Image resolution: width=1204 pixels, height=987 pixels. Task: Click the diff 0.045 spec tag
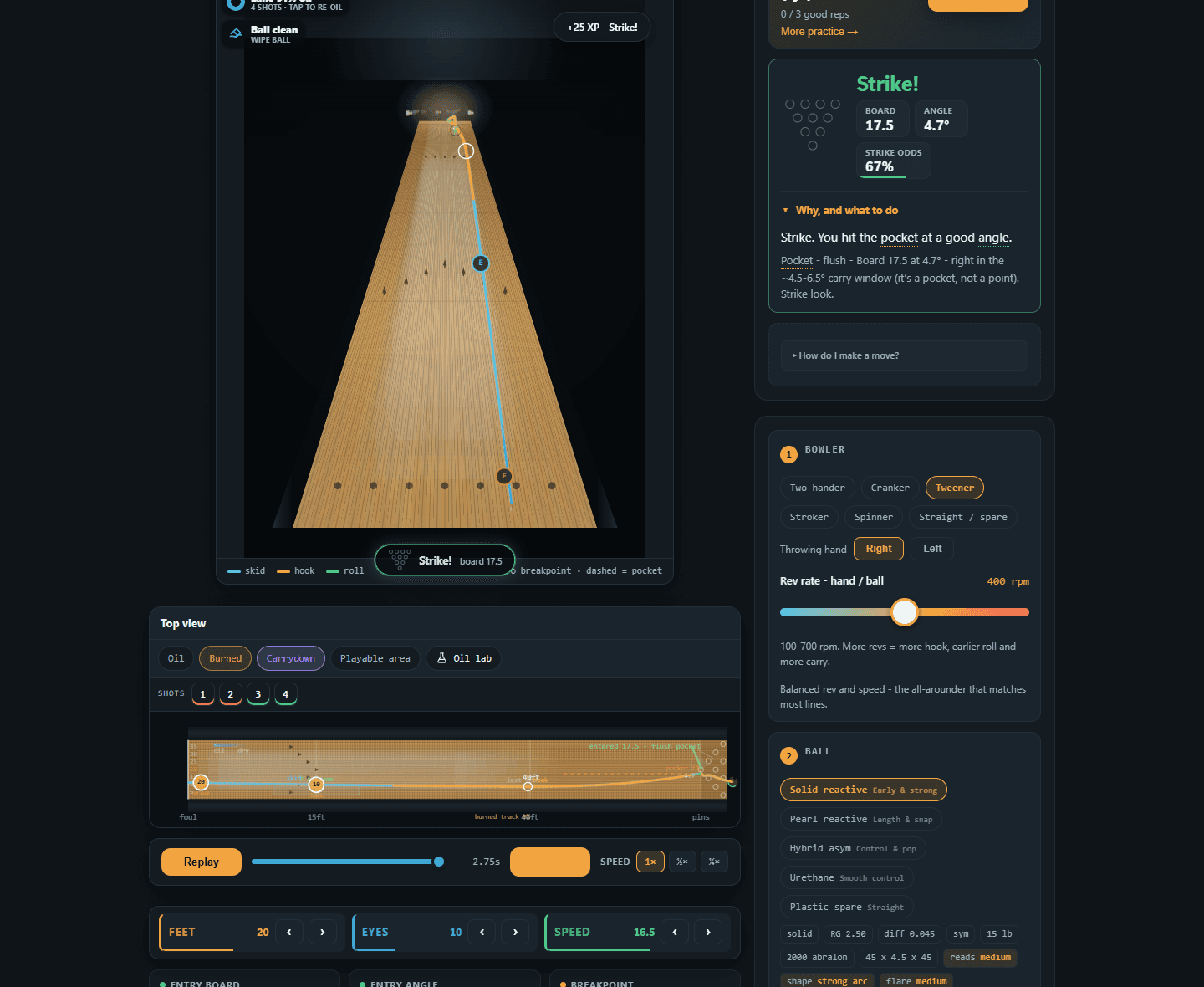pos(909,934)
